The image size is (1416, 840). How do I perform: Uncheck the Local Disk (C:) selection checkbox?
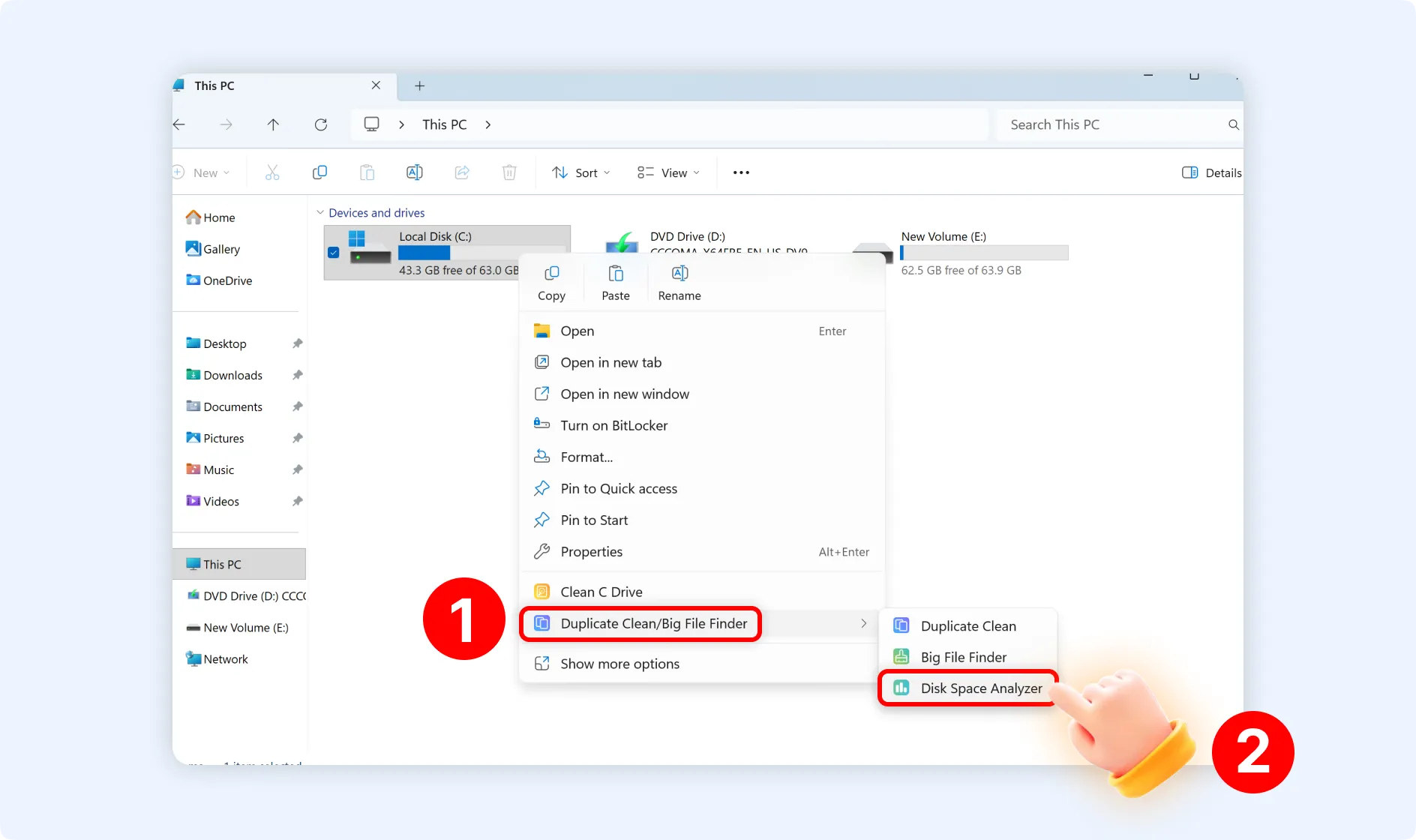point(334,253)
